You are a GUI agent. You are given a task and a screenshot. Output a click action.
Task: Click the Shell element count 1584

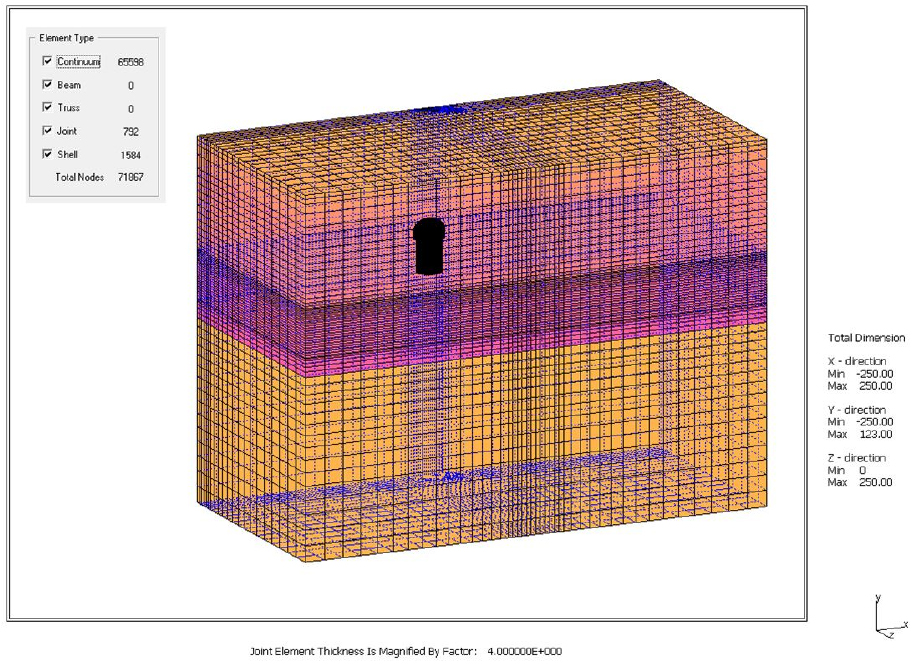[129, 155]
